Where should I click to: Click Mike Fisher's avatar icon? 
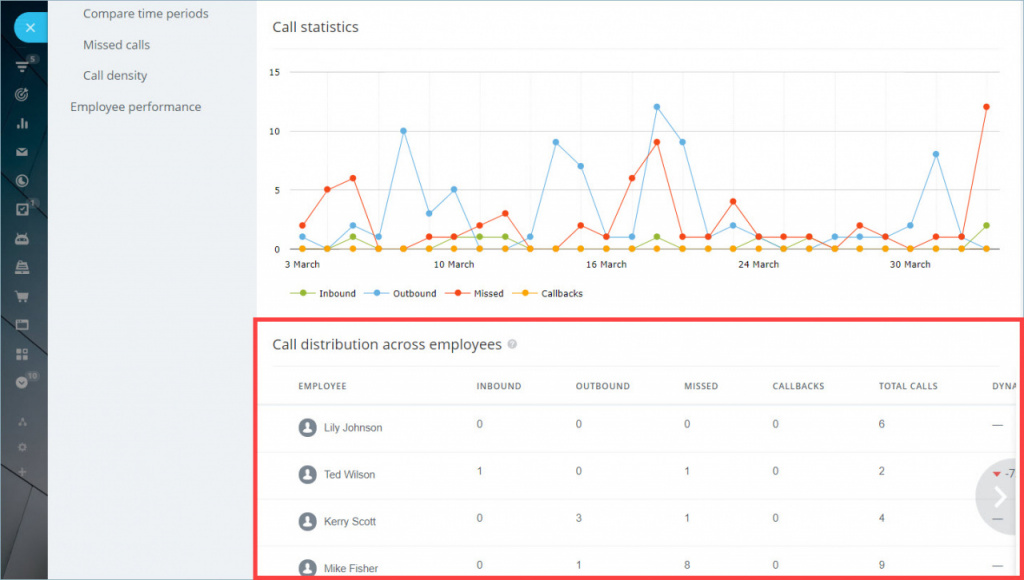[x=308, y=568]
